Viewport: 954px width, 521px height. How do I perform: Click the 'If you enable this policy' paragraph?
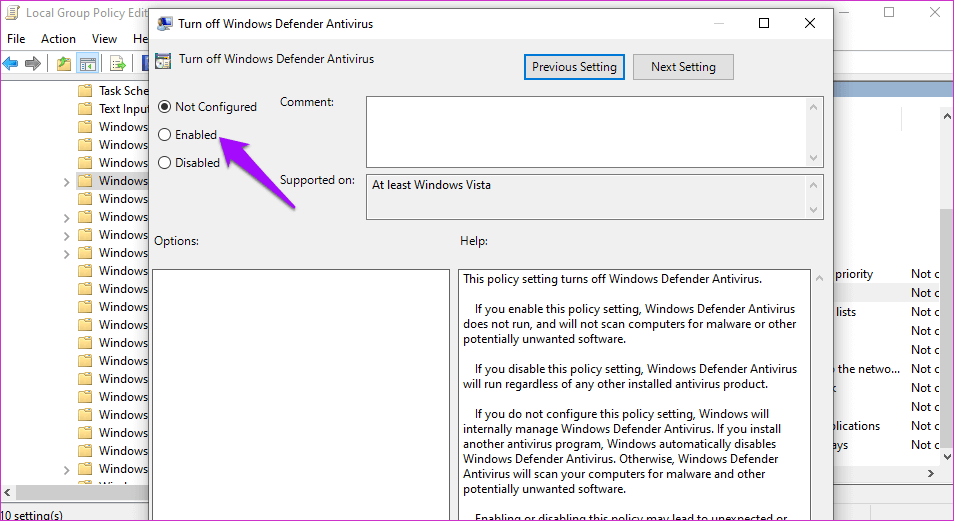click(629, 324)
